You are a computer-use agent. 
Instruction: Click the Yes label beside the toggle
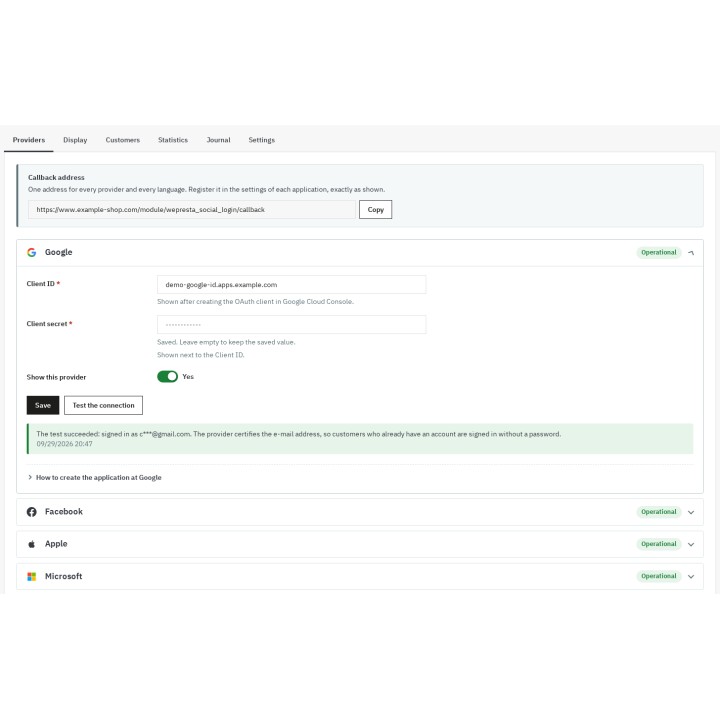point(188,377)
